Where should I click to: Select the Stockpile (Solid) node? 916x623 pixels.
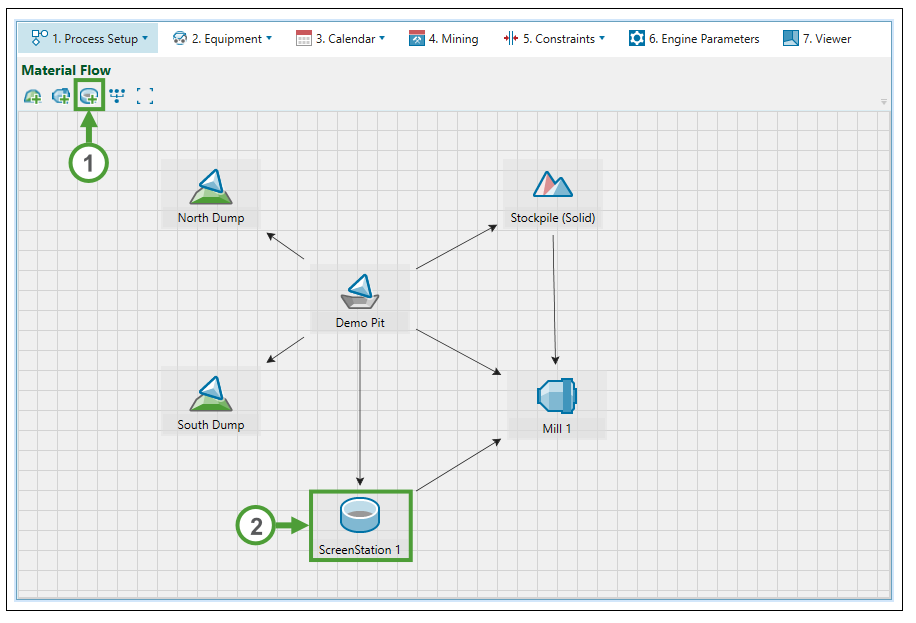click(553, 195)
